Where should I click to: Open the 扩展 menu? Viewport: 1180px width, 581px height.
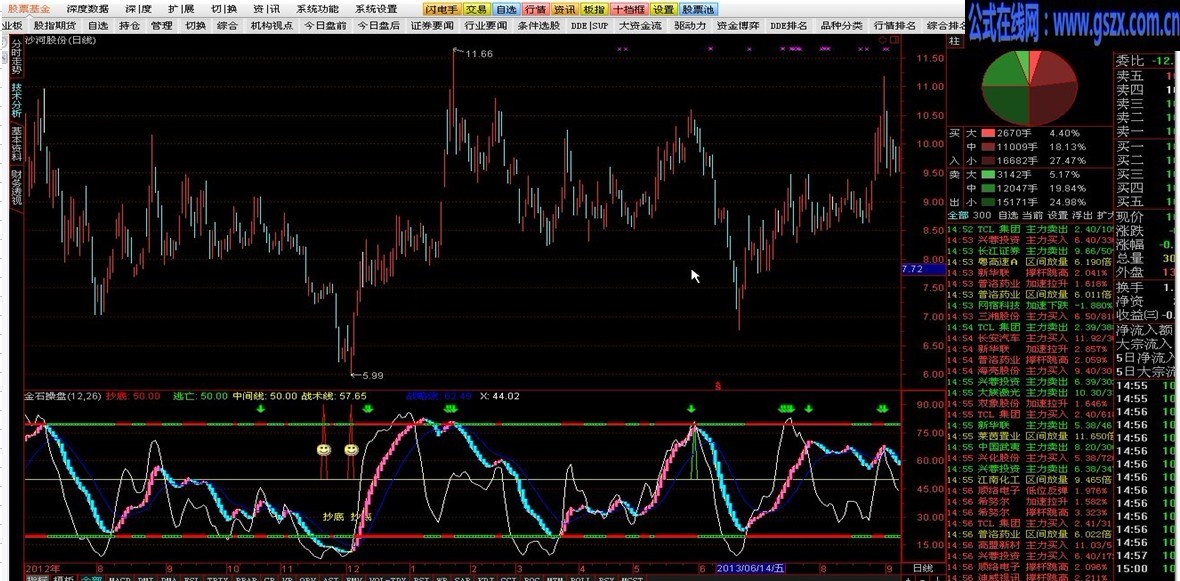point(181,9)
